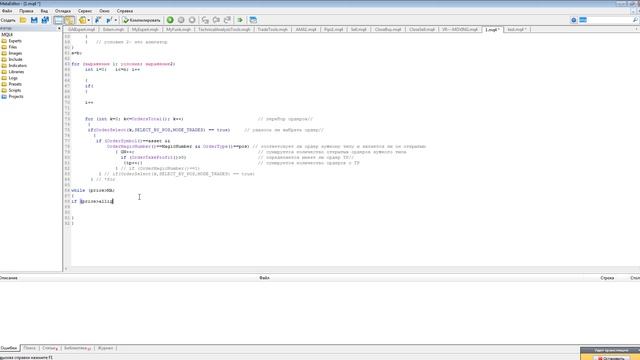The width and height of the screenshot is (640, 360).
Task: Switch to the CloseBuy.mq4 tab
Action: (x=388, y=30)
